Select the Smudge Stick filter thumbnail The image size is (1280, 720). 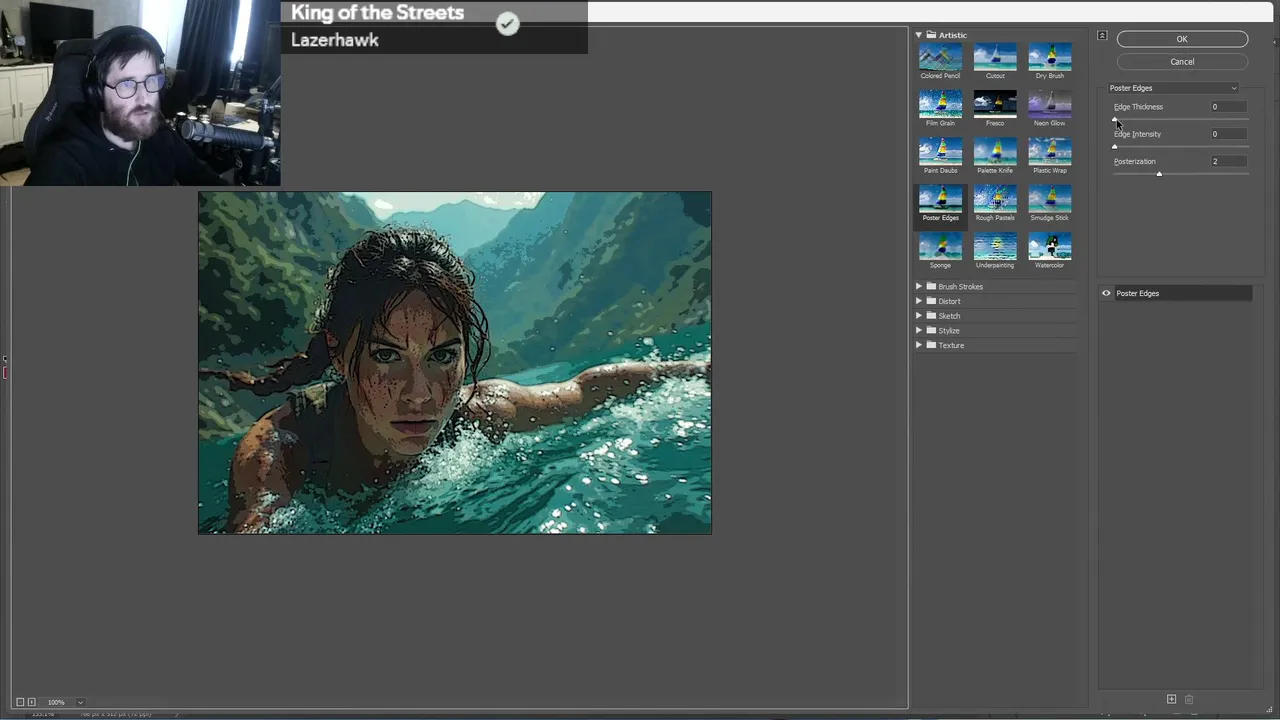tap(1049, 199)
